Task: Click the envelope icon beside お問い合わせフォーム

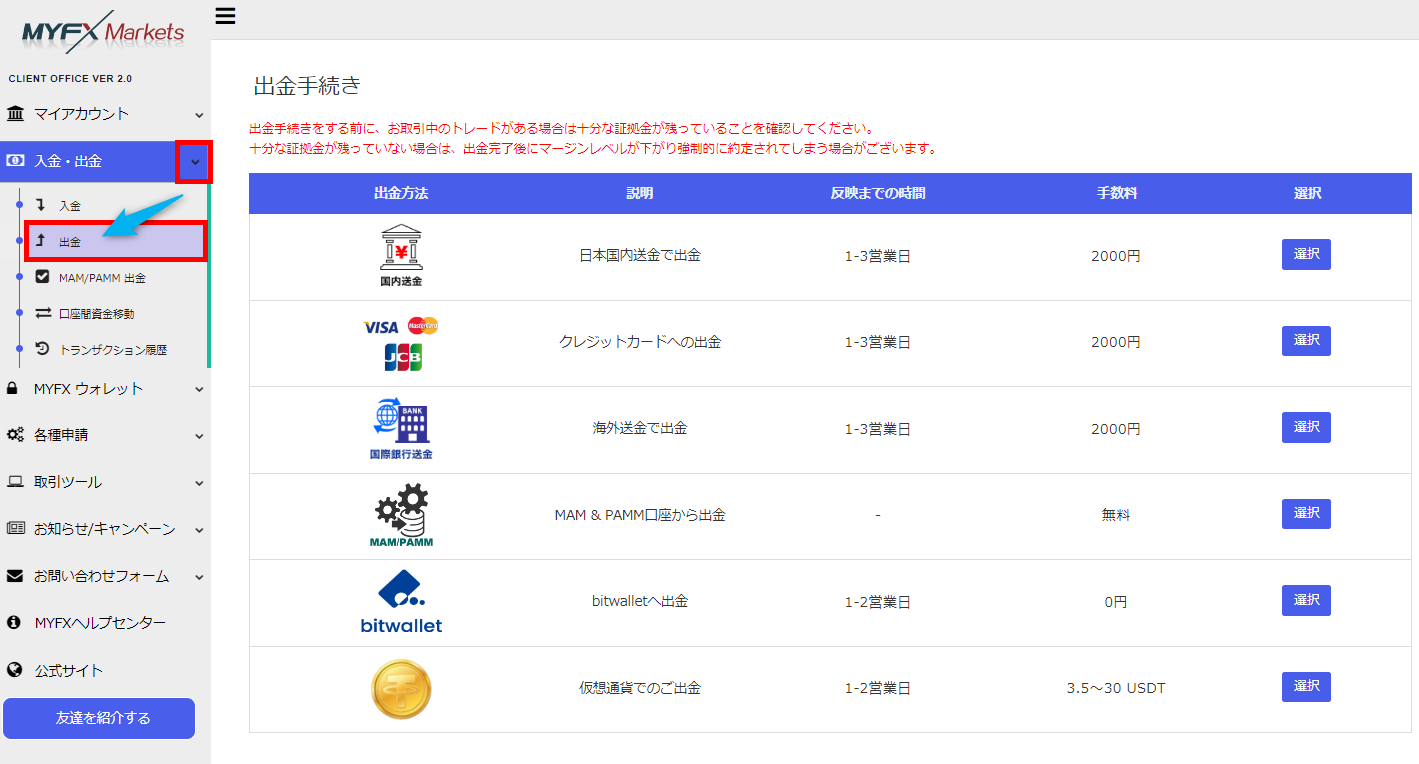Action: coord(15,576)
